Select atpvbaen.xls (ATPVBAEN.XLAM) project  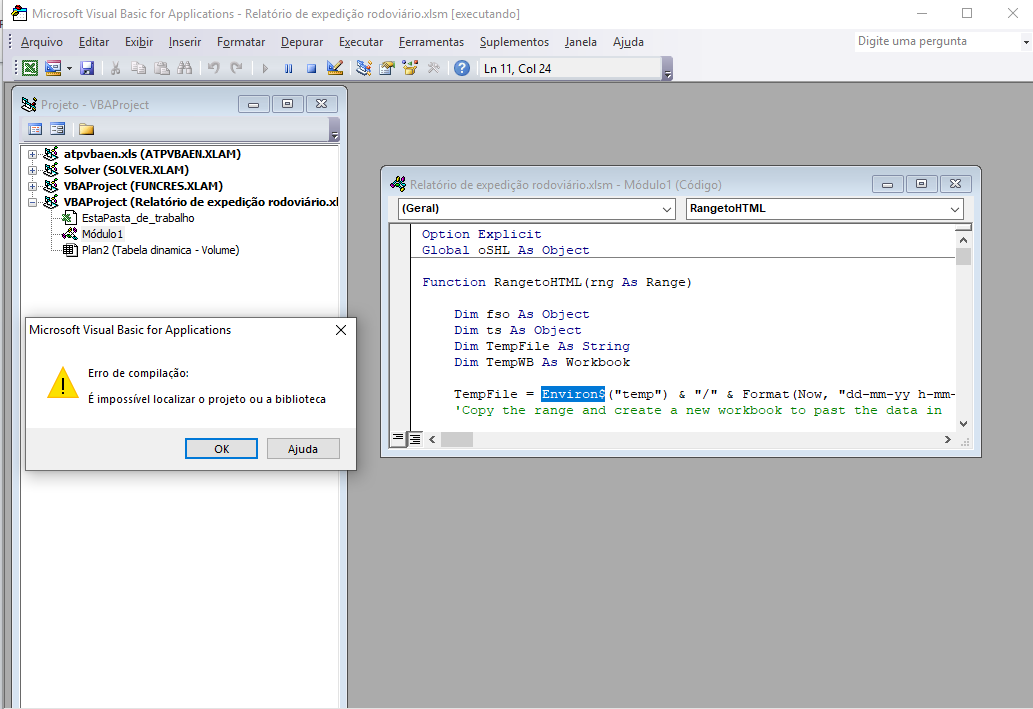click(x=152, y=154)
